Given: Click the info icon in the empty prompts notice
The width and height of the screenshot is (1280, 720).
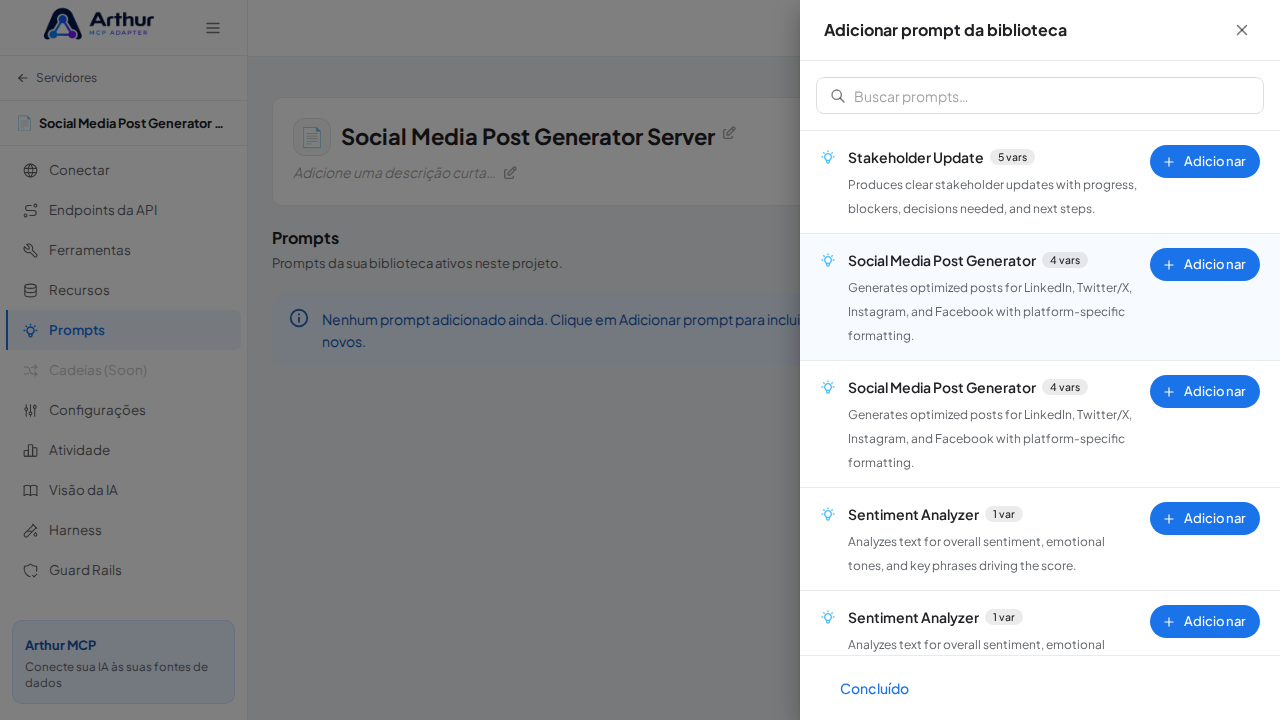Looking at the screenshot, I should (299, 318).
